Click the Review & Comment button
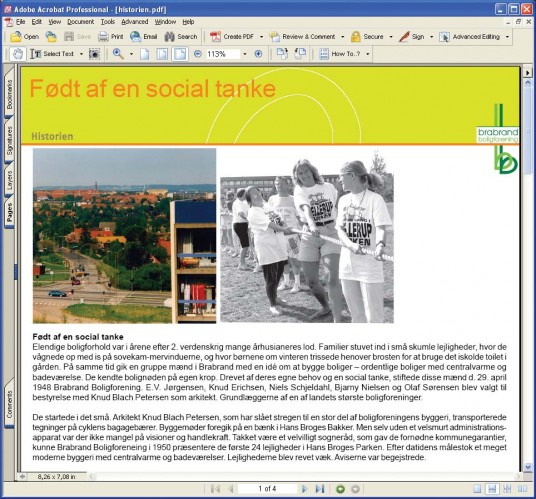Screen dimensions: 536x499 point(302,37)
